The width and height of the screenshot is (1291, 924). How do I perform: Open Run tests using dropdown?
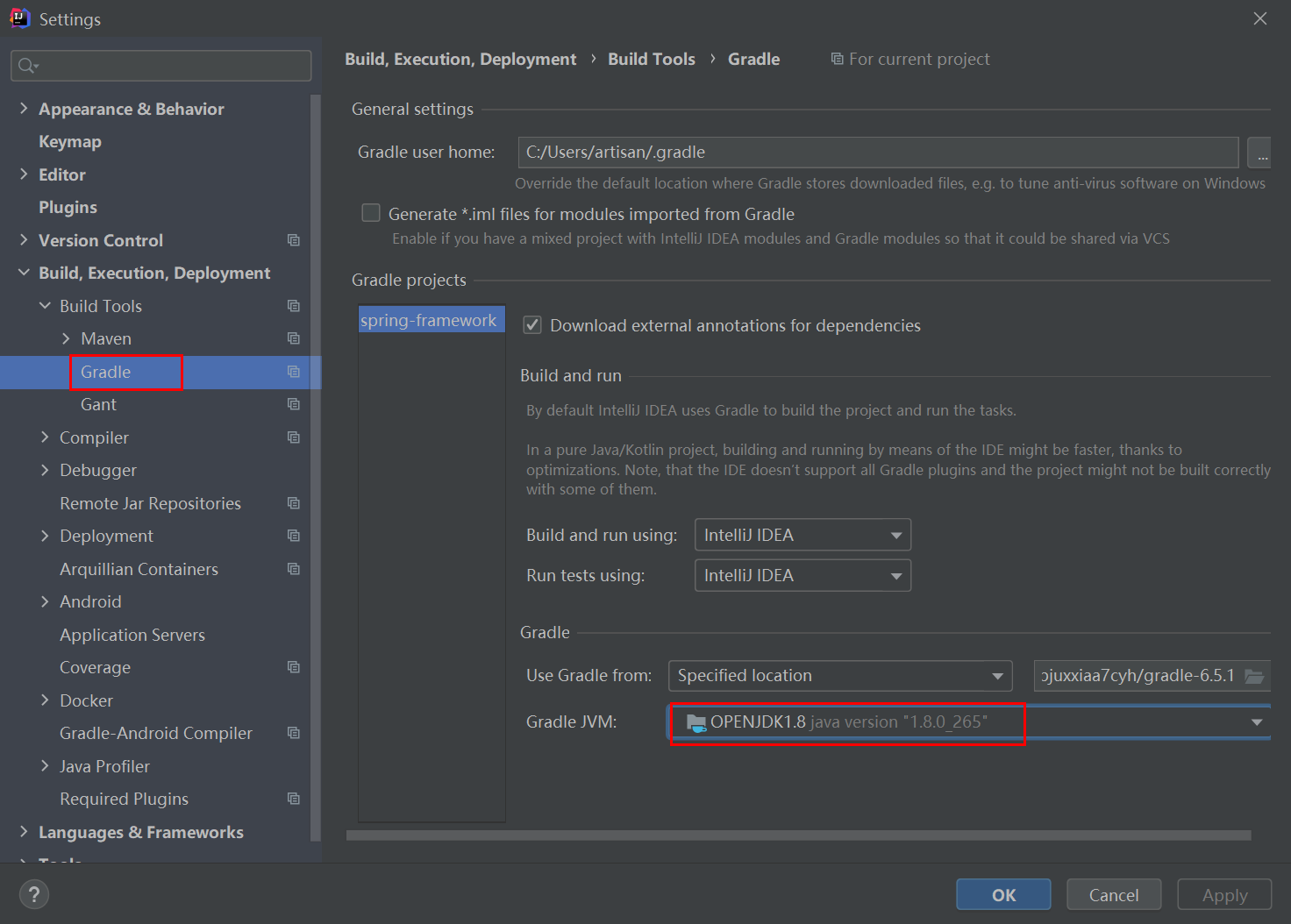click(x=802, y=575)
